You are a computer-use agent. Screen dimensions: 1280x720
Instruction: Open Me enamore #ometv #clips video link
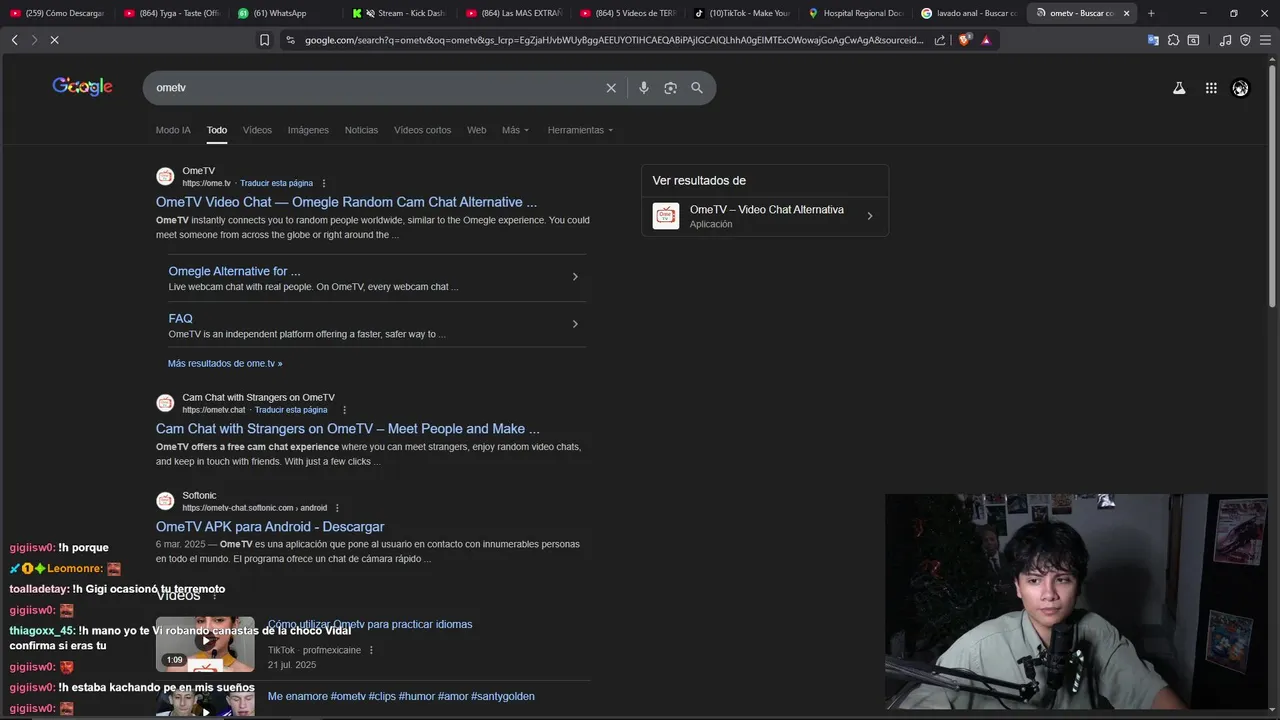coord(401,696)
